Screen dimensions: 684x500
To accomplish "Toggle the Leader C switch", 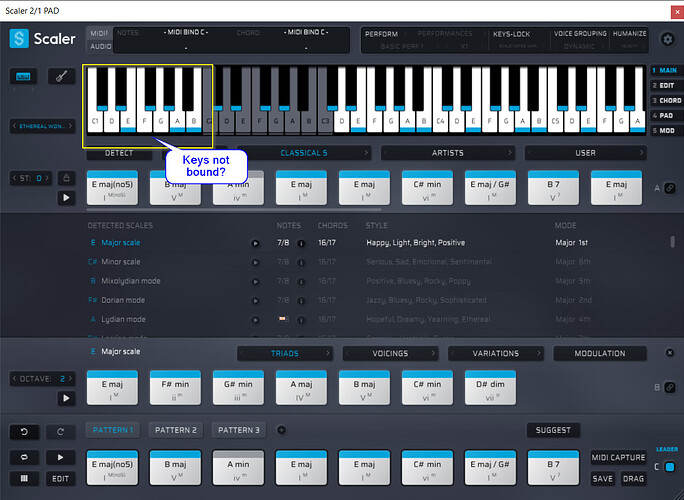I will 670,467.
